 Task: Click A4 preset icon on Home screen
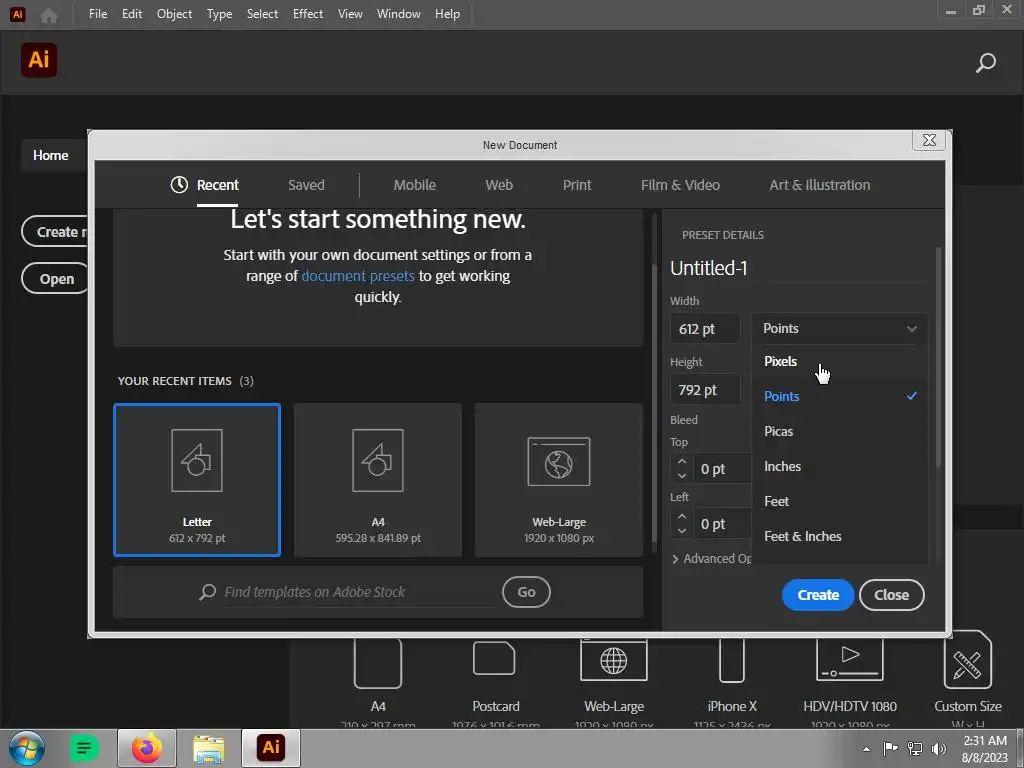[x=377, y=663]
